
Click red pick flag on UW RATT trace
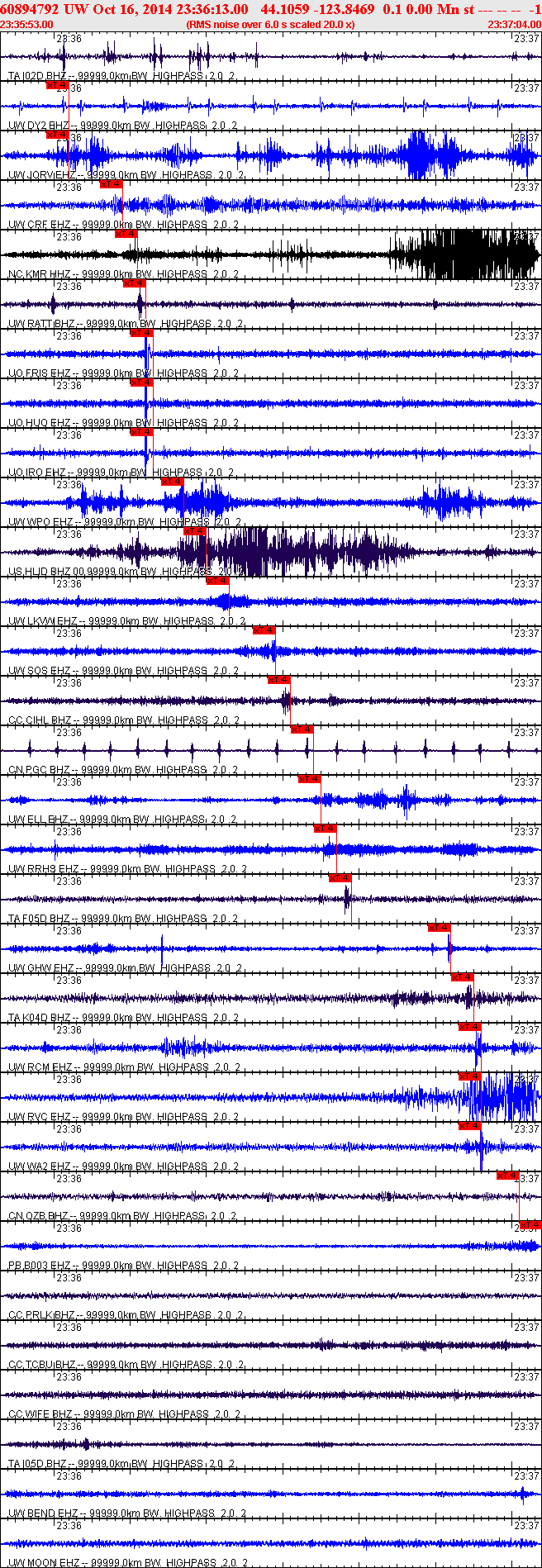(134, 283)
